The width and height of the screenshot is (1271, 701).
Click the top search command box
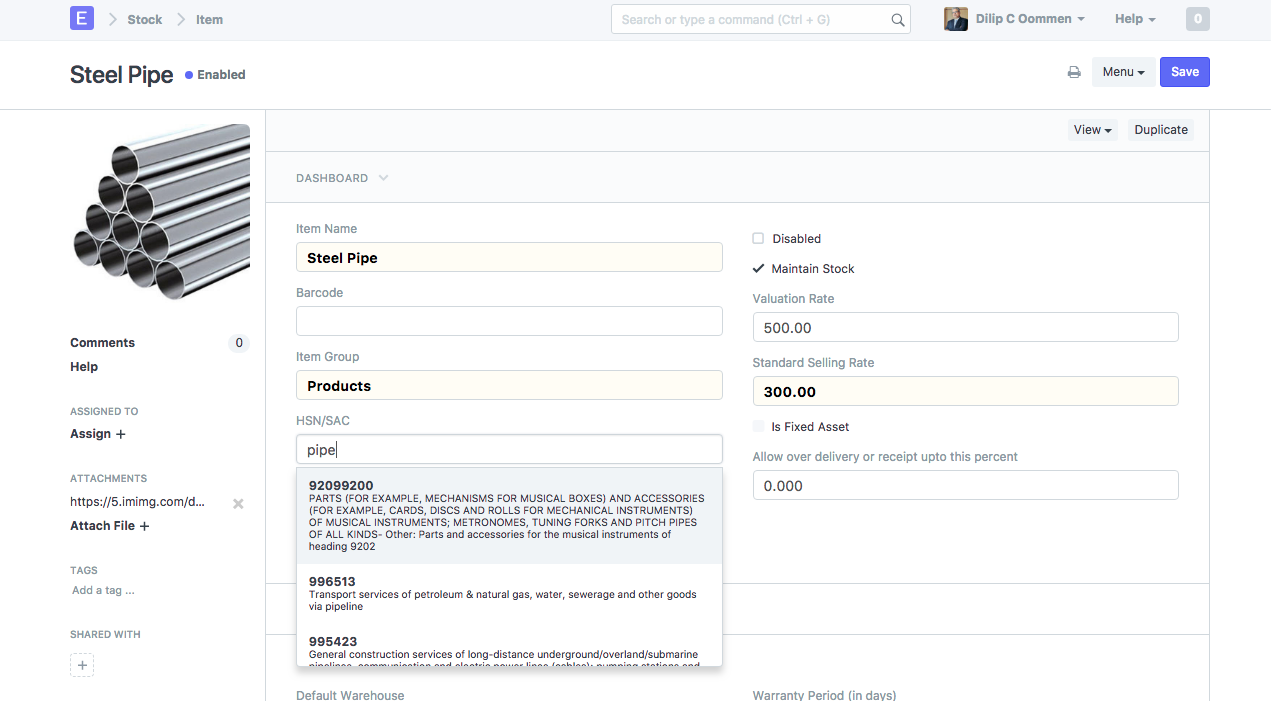[x=761, y=19]
